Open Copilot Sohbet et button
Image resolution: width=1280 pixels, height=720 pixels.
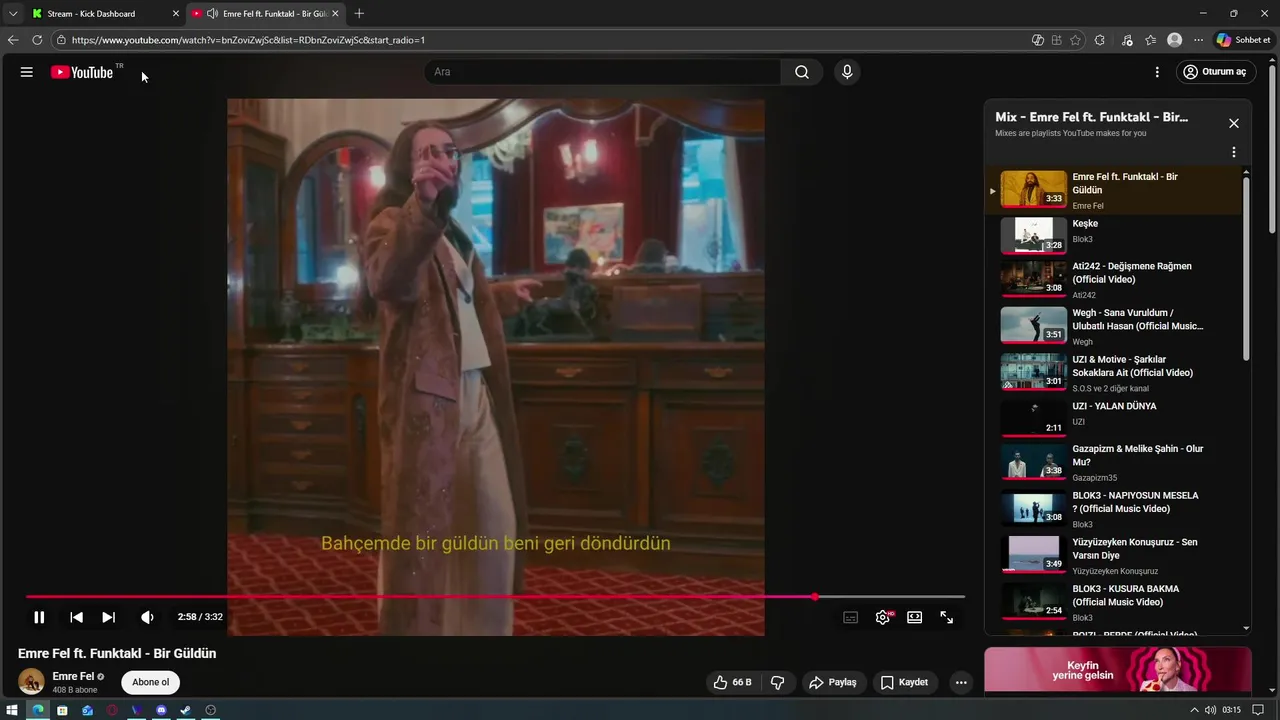[1243, 40]
